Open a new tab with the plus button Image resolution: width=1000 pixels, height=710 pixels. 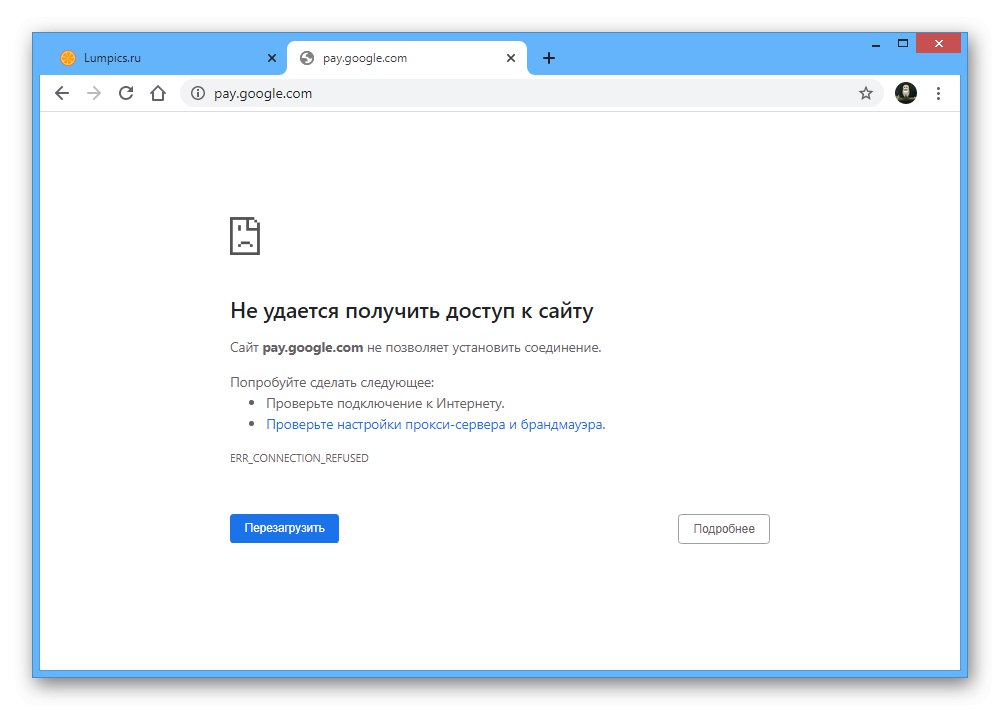click(x=548, y=58)
